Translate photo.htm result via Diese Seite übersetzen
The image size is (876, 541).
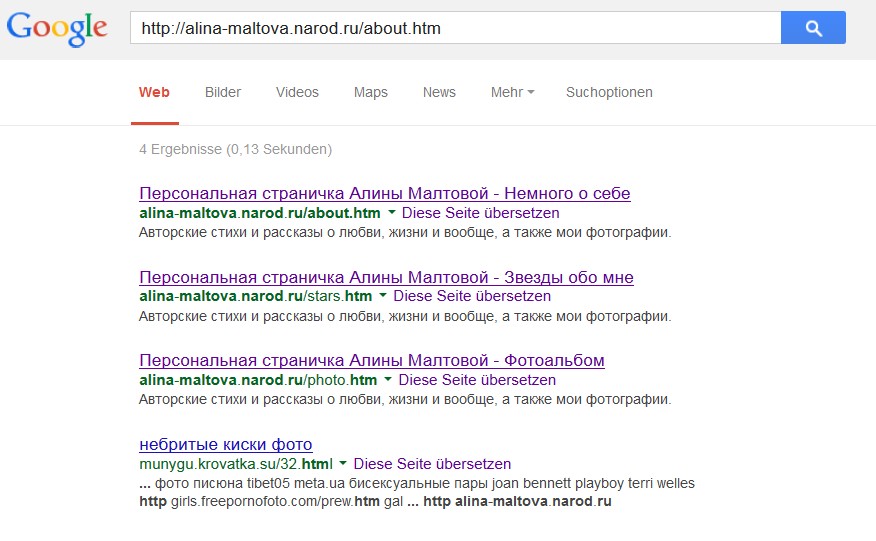coord(477,380)
